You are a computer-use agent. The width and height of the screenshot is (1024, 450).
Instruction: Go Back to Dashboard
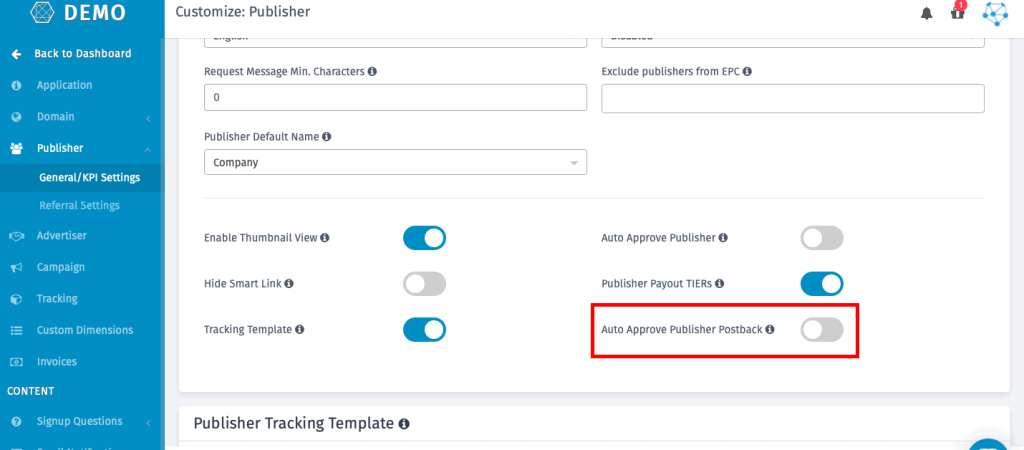pyautogui.click(x=82, y=54)
